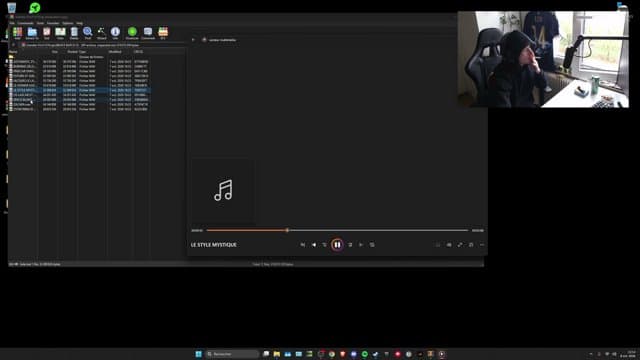
Task: Open Spotify from the taskbar
Action: click(x=364, y=354)
